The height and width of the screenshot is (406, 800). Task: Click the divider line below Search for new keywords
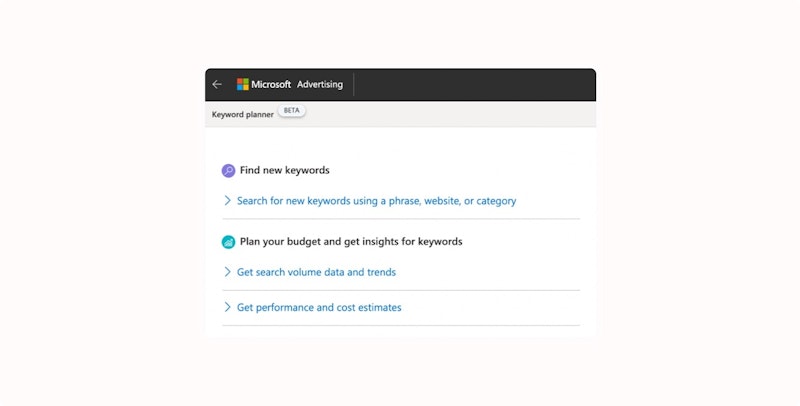coord(400,219)
